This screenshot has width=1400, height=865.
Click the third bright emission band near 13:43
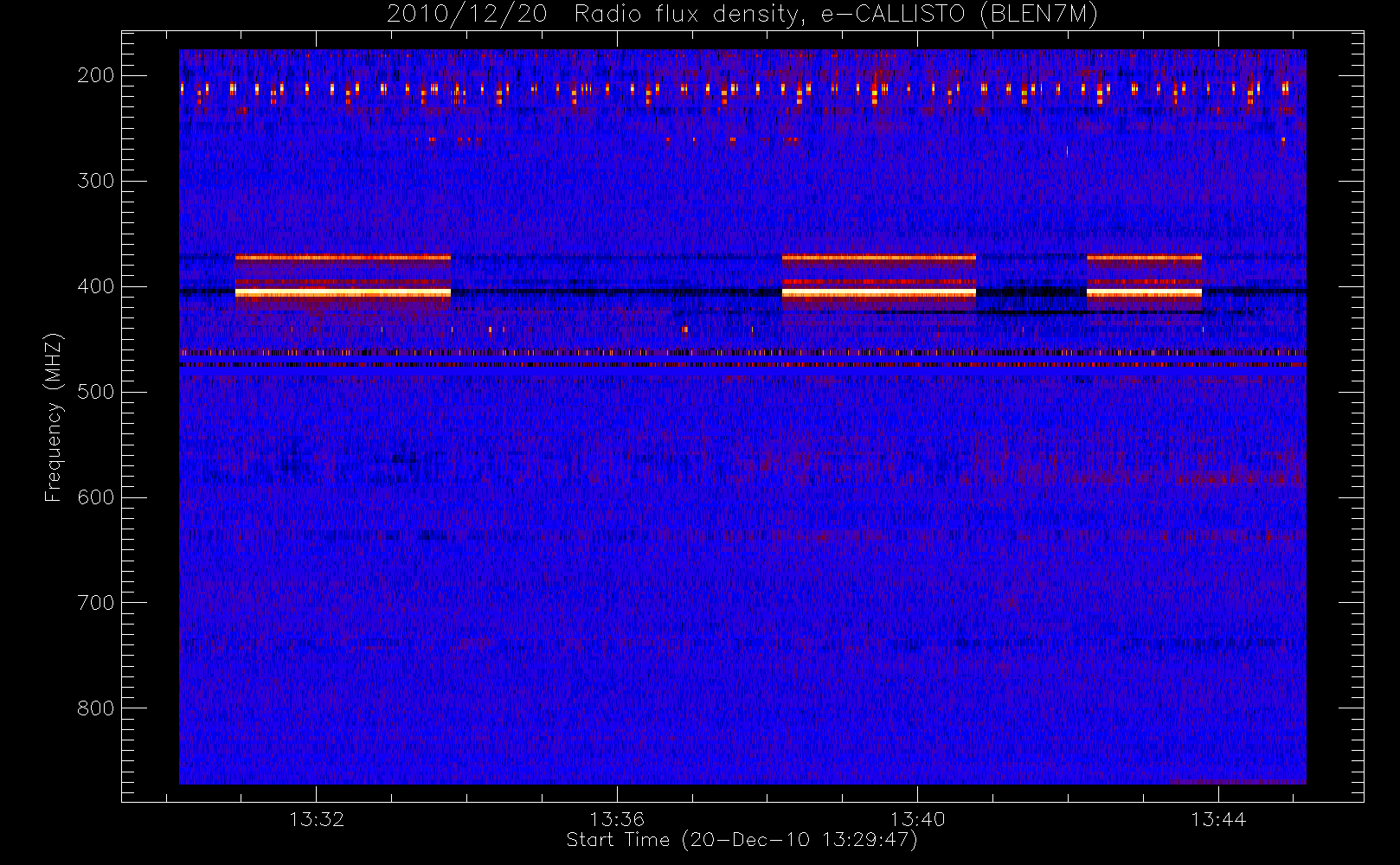tap(1144, 293)
